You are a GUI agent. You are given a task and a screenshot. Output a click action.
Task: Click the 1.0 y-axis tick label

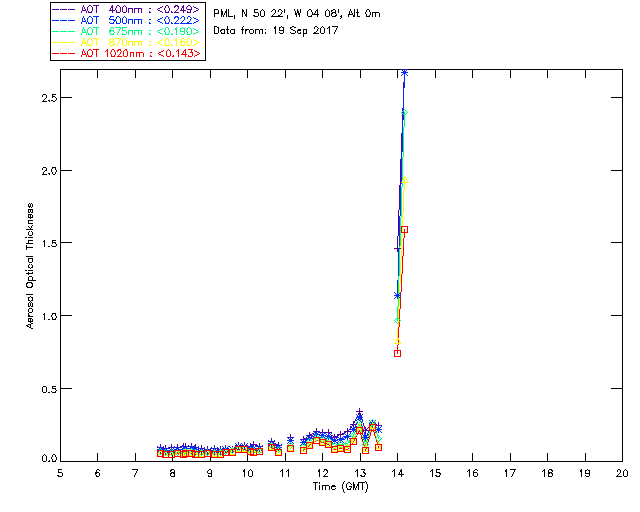coord(49,316)
